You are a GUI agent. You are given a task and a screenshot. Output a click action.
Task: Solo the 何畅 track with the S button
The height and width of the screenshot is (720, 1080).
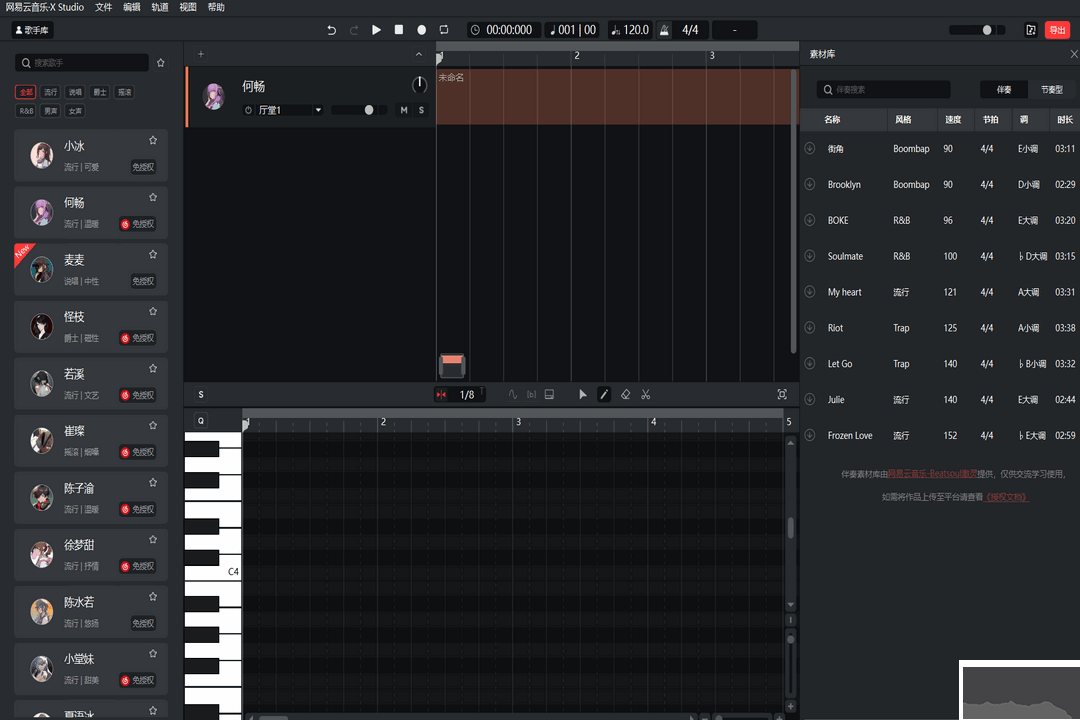pos(421,110)
